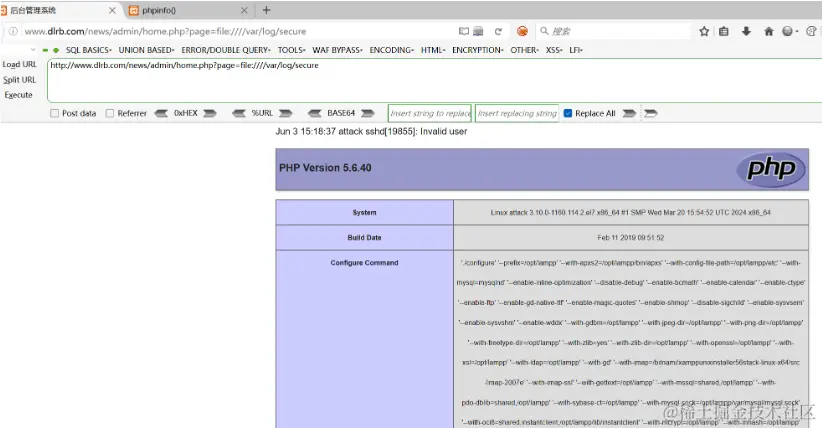Click the last arrow in HackBar row
Viewport: 822px width, 428px height.
651,113
